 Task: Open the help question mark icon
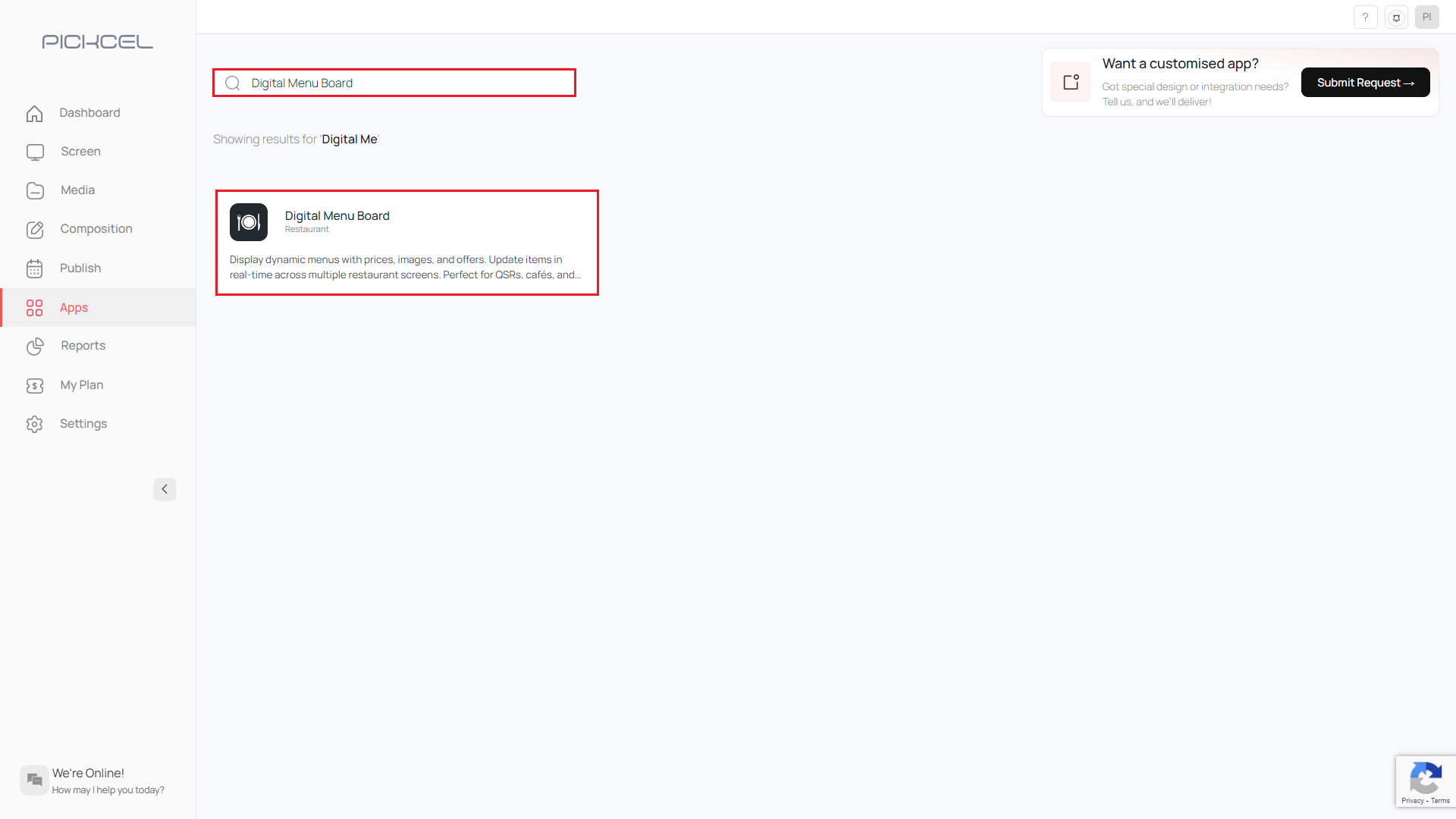[1365, 17]
